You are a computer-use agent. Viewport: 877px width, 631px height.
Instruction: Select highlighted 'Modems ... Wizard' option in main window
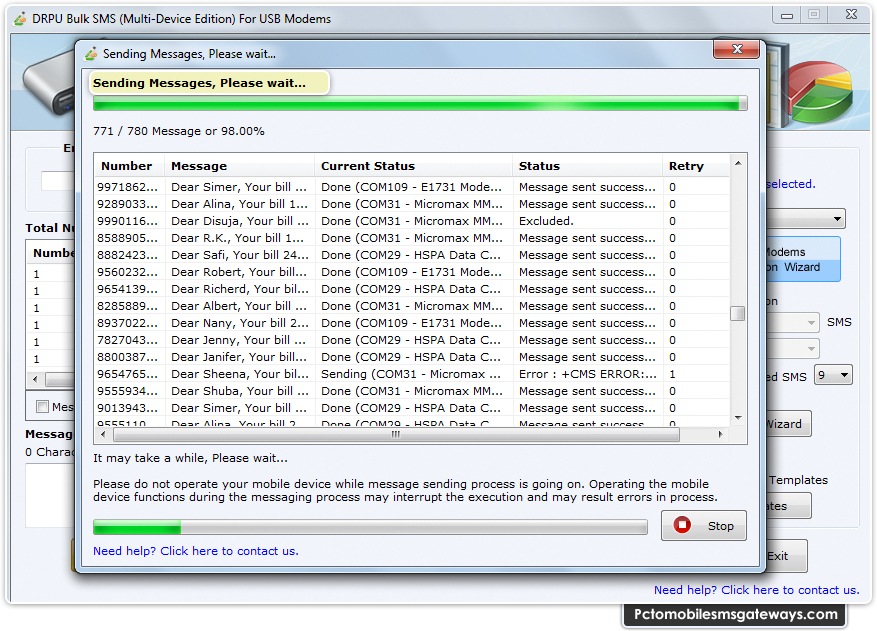click(803, 260)
